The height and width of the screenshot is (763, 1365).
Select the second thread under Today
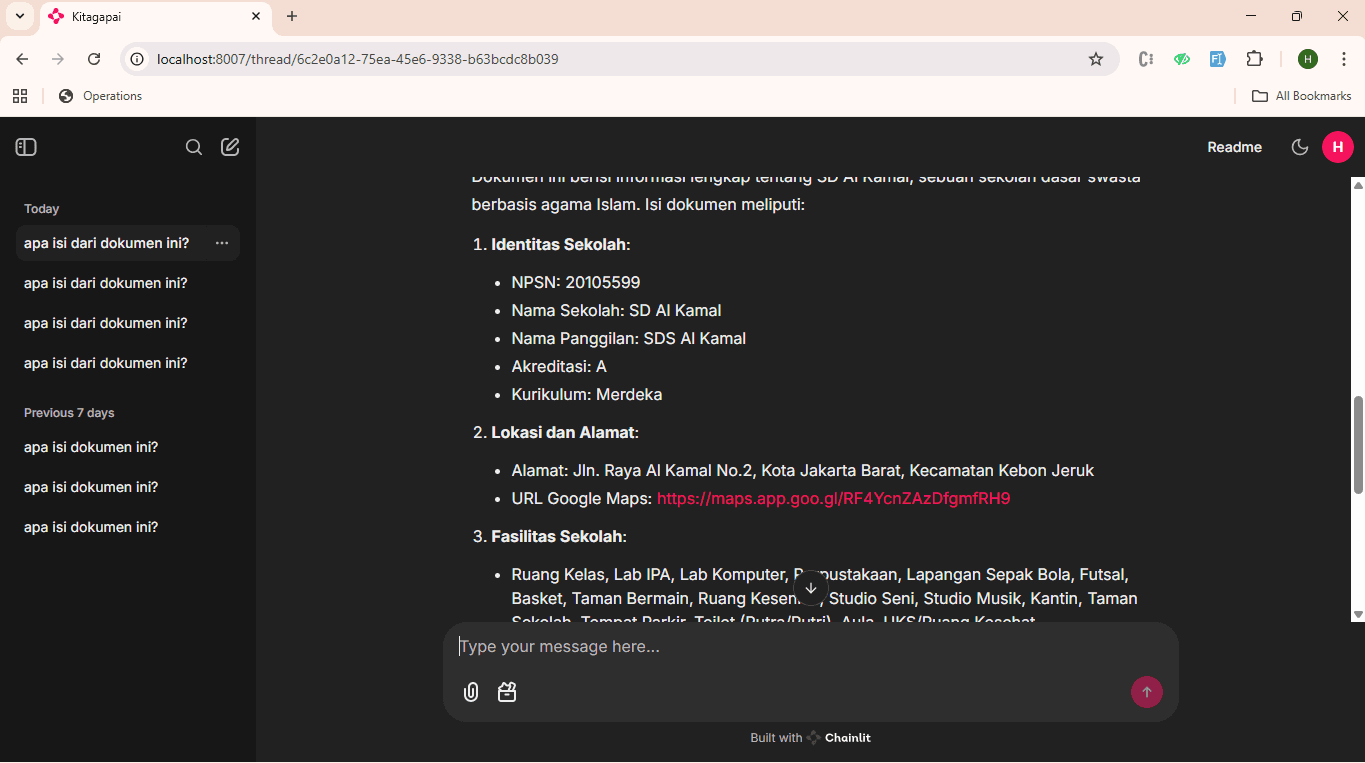click(x=106, y=283)
